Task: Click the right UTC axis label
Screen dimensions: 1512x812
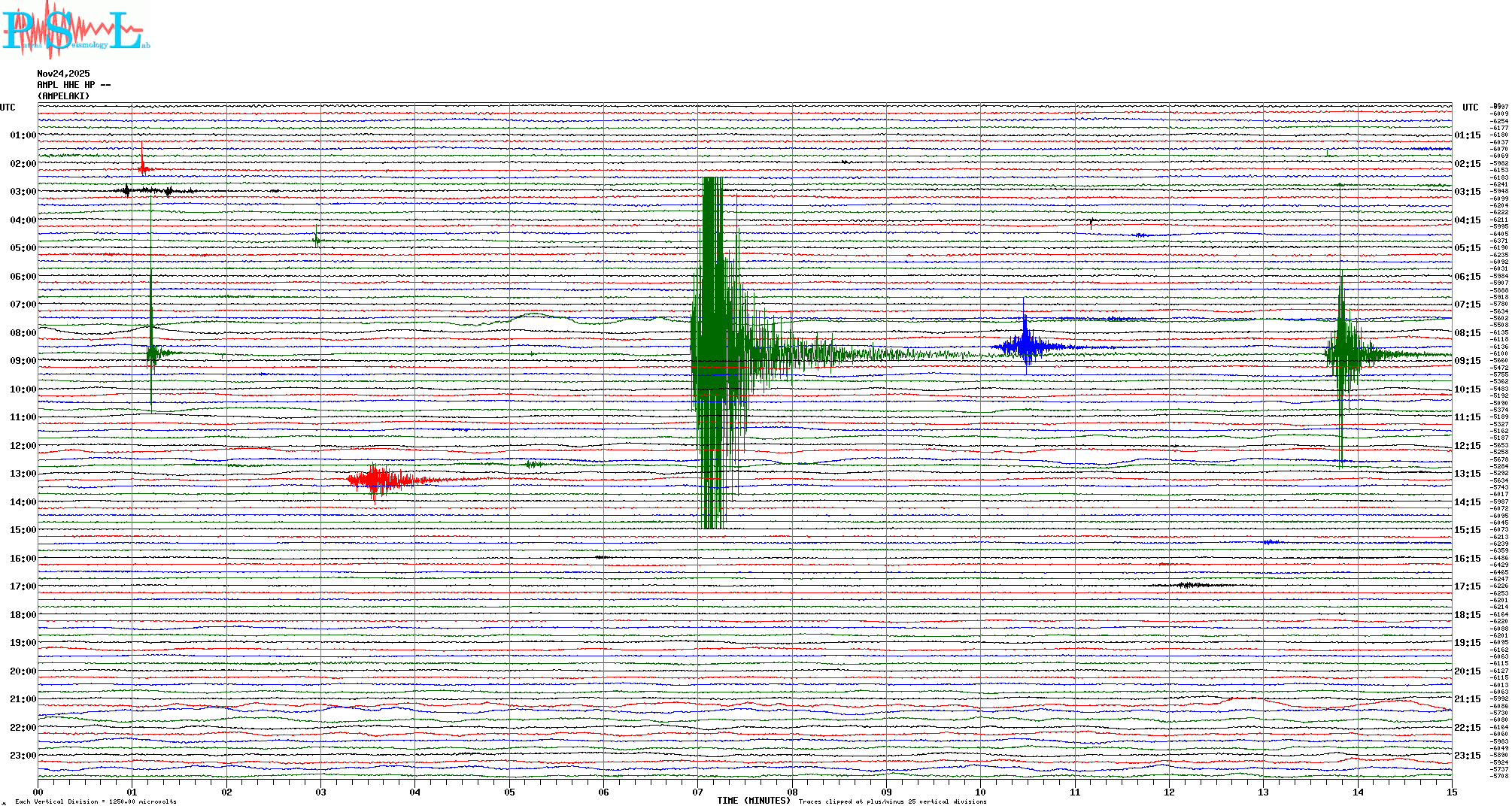Action: (1470, 108)
